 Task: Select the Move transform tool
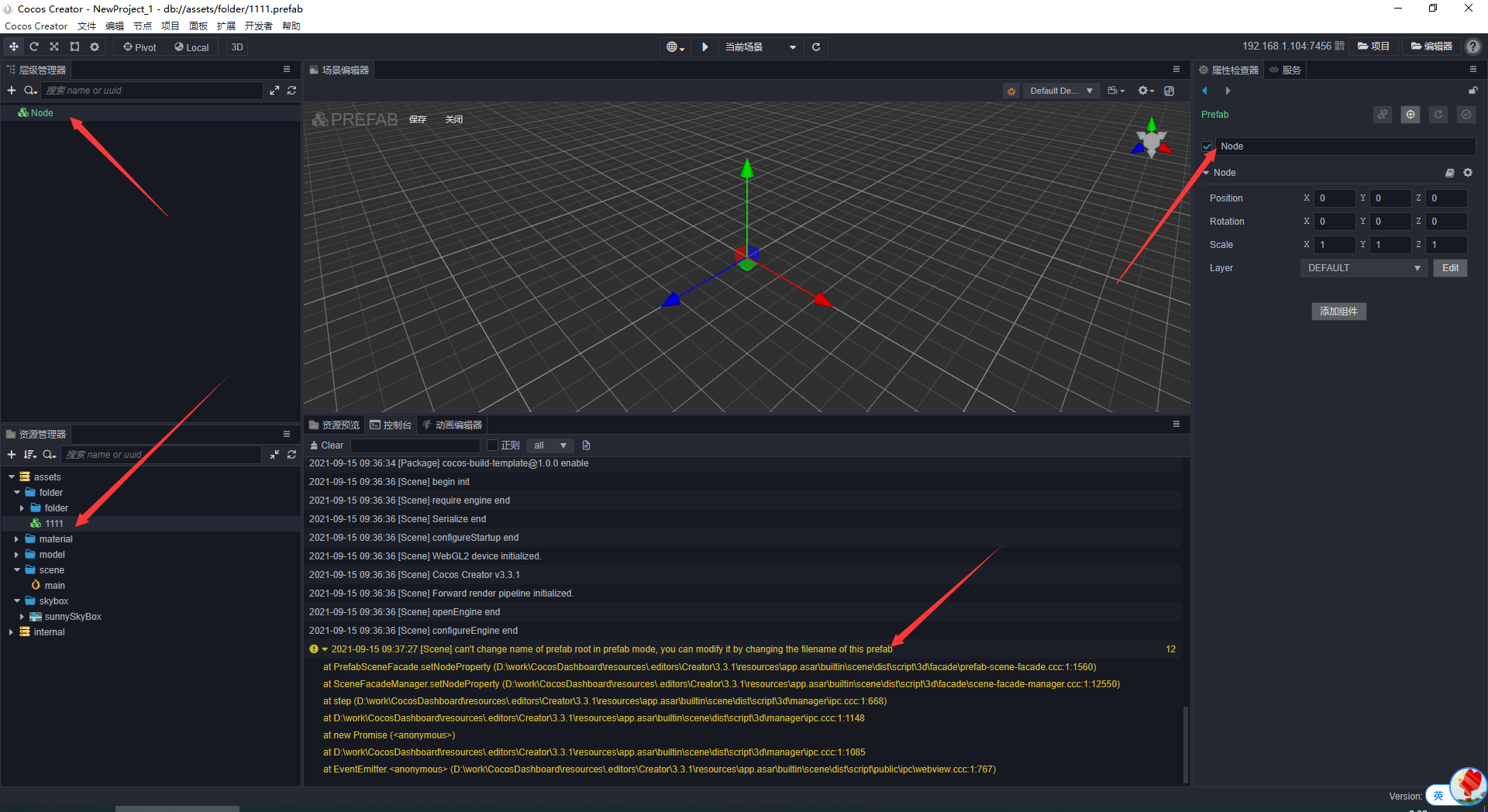tap(14, 47)
